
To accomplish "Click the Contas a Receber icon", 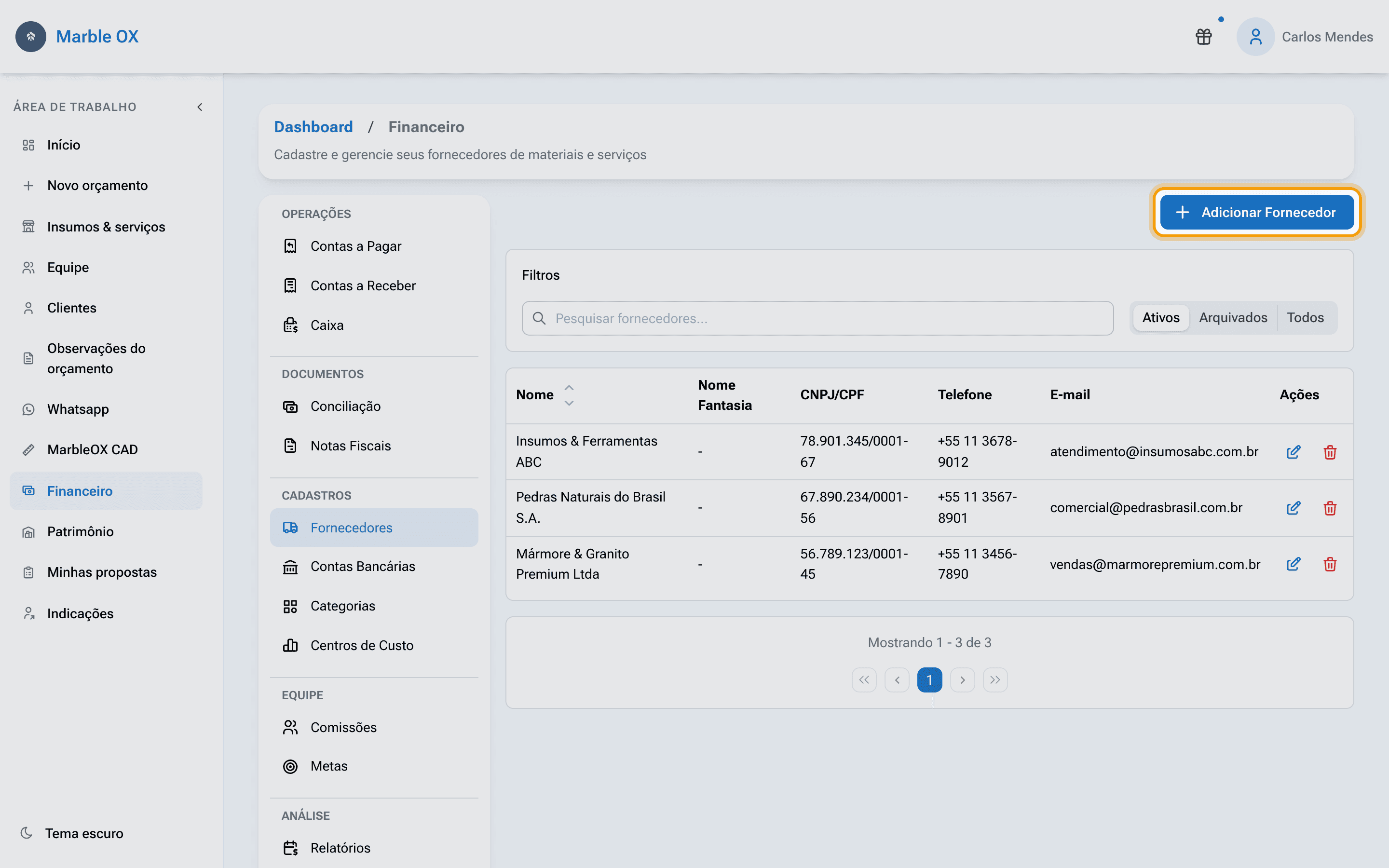I will 290,285.
